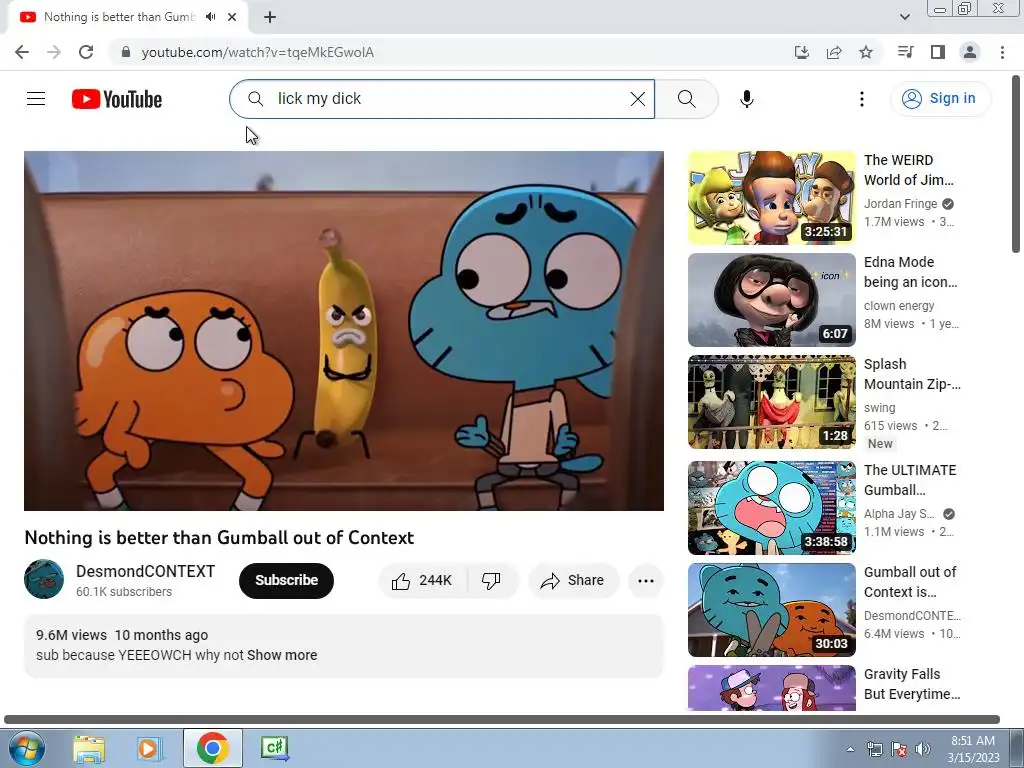1024x768 pixels.
Task: Open Windows Start button
Action: coord(25,748)
